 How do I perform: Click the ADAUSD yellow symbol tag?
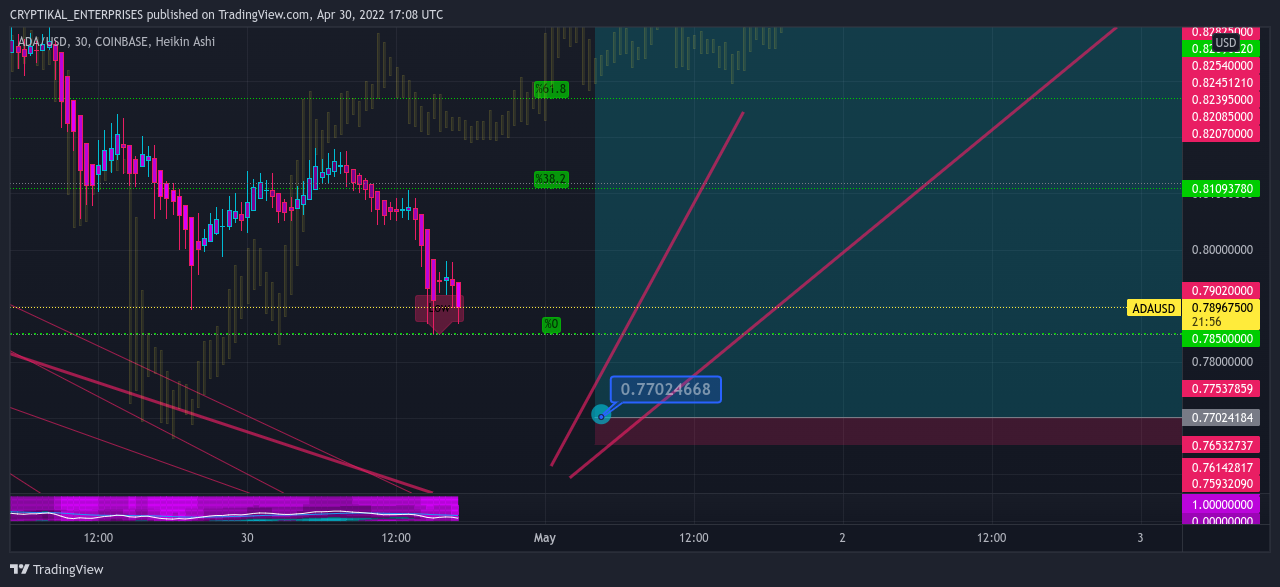pos(1153,309)
